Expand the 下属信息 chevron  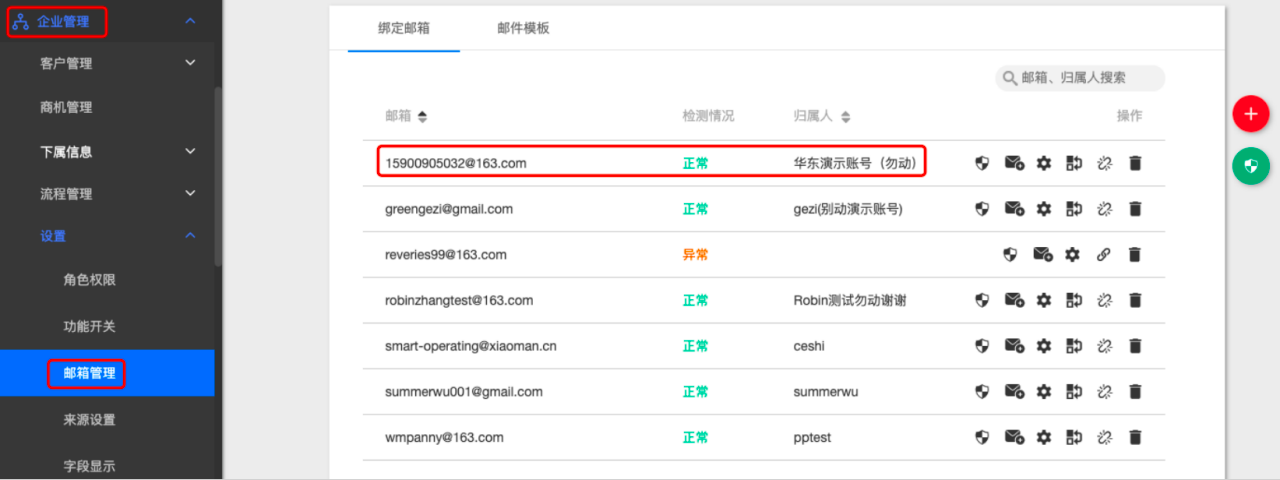point(190,152)
